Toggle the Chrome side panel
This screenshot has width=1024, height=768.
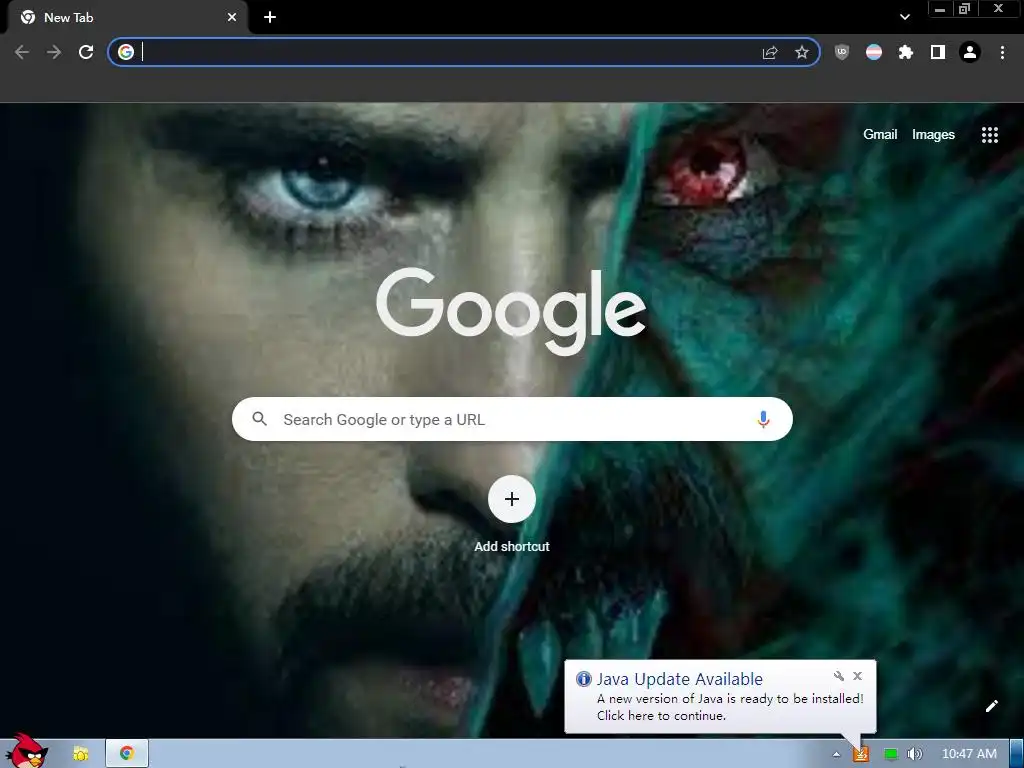pyautogui.click(x=938, y=52)
